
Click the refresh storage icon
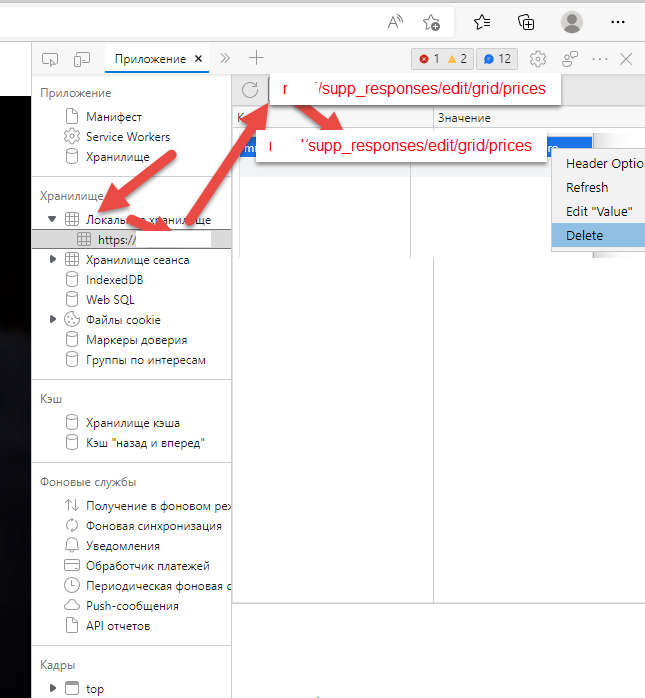(x=250, y=90)
